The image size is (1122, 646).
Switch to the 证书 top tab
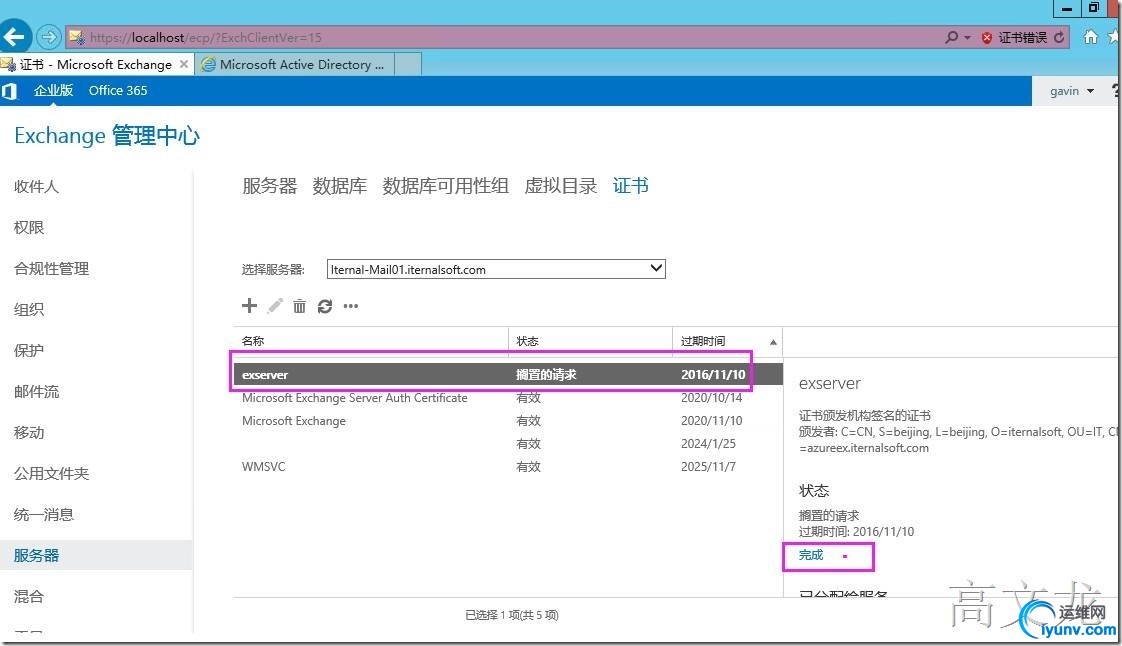click(x=630, y=186)
